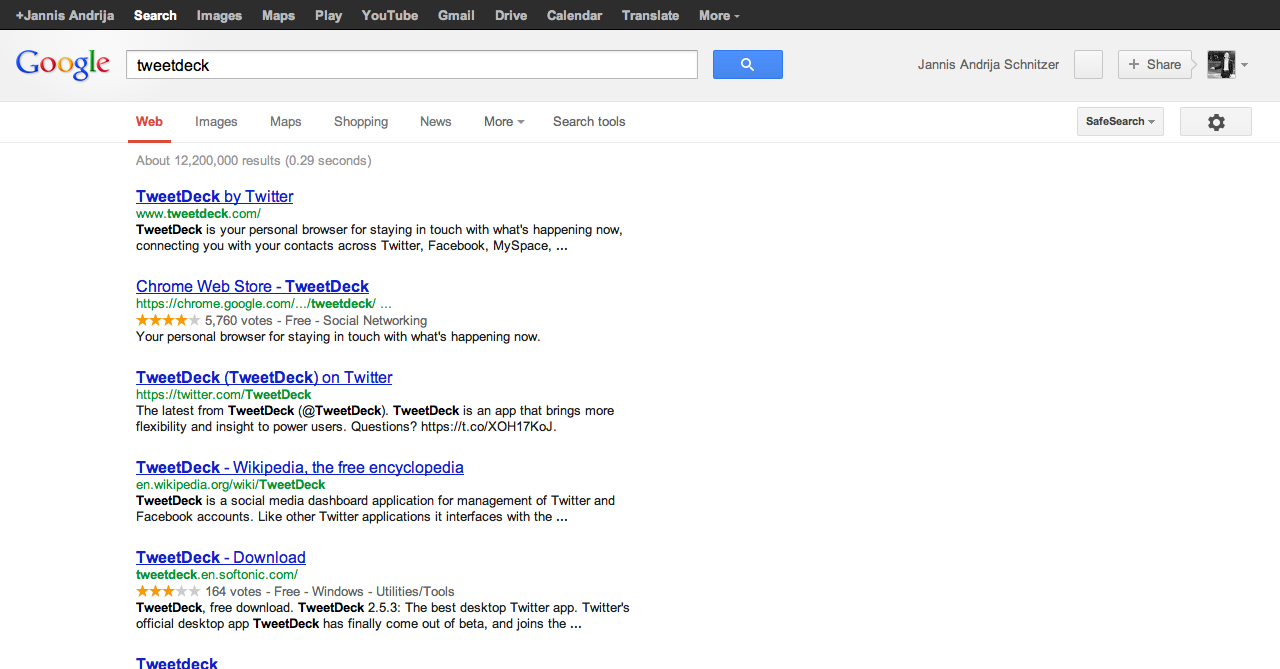Click the en.wikipedia.org/wiki/TweetDeck URL
The image size is (1280, 669).
[x=231, y=484]
